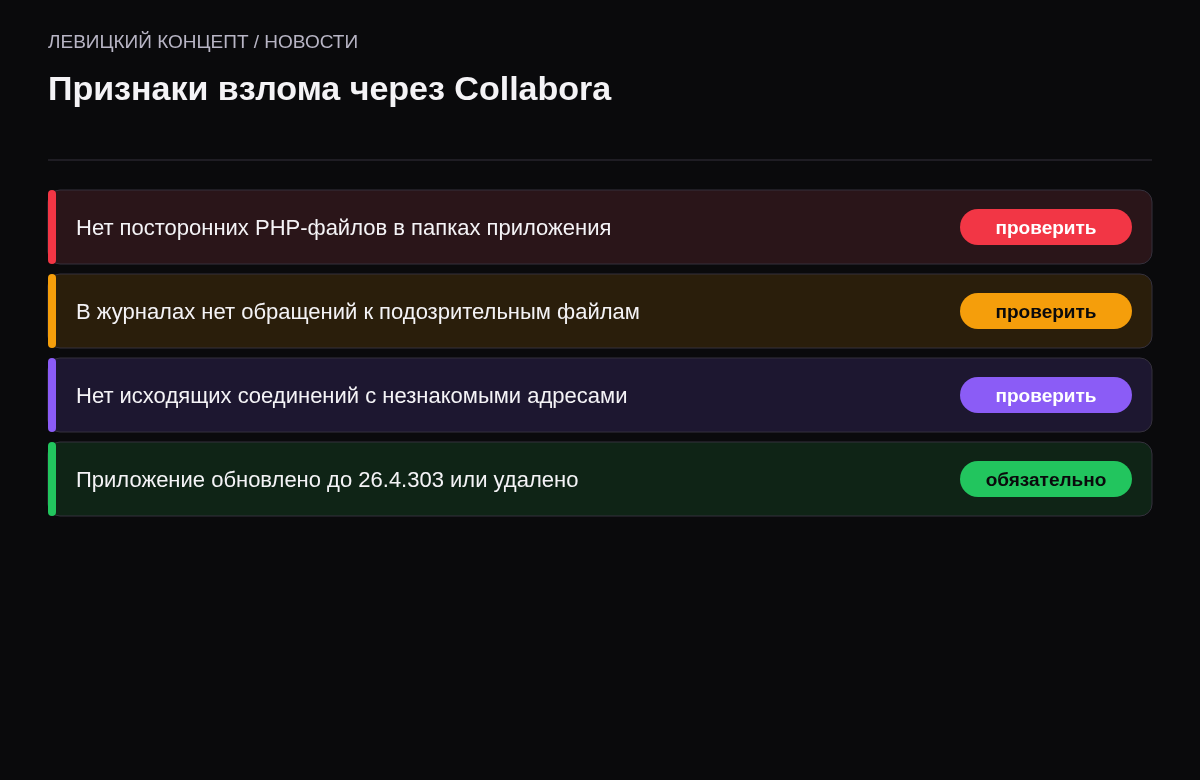The width and height of the screenshot is (1200, 780).
Task: Select text 'Нет посторонних PHP-файлов в папках приложения'
Action: click(343, 228)
